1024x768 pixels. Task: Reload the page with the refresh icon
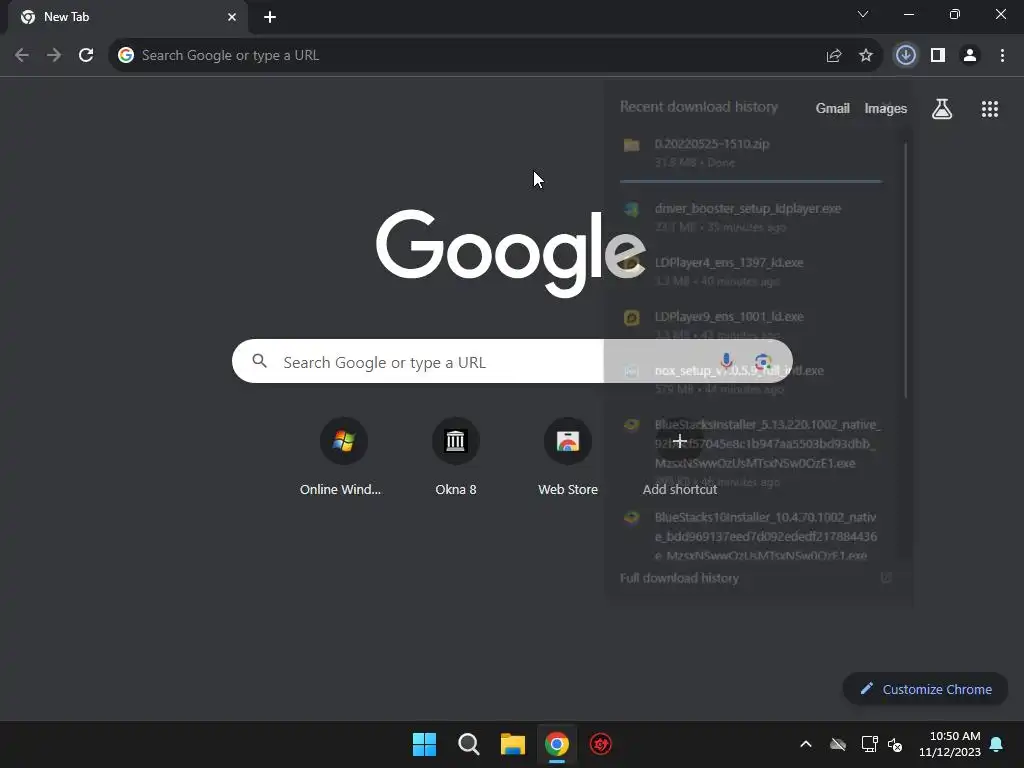[86, 56]
